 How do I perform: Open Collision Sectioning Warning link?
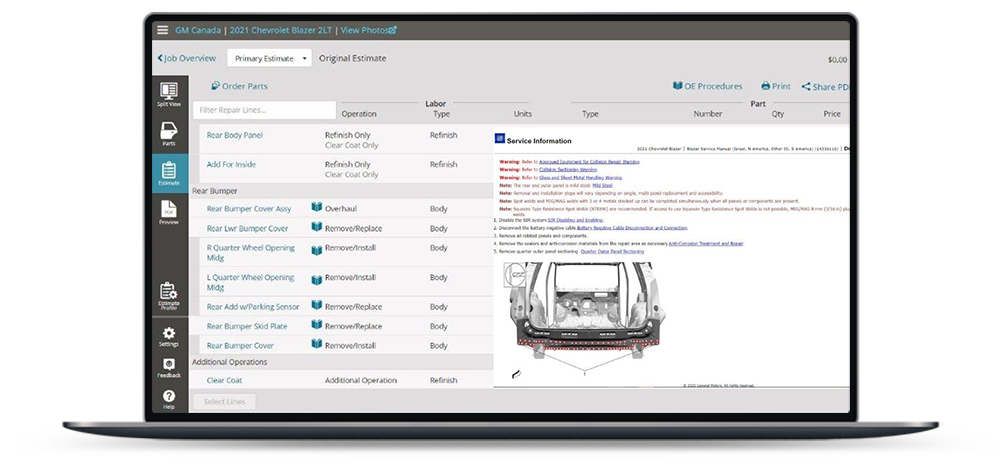[x=568, y=170]
